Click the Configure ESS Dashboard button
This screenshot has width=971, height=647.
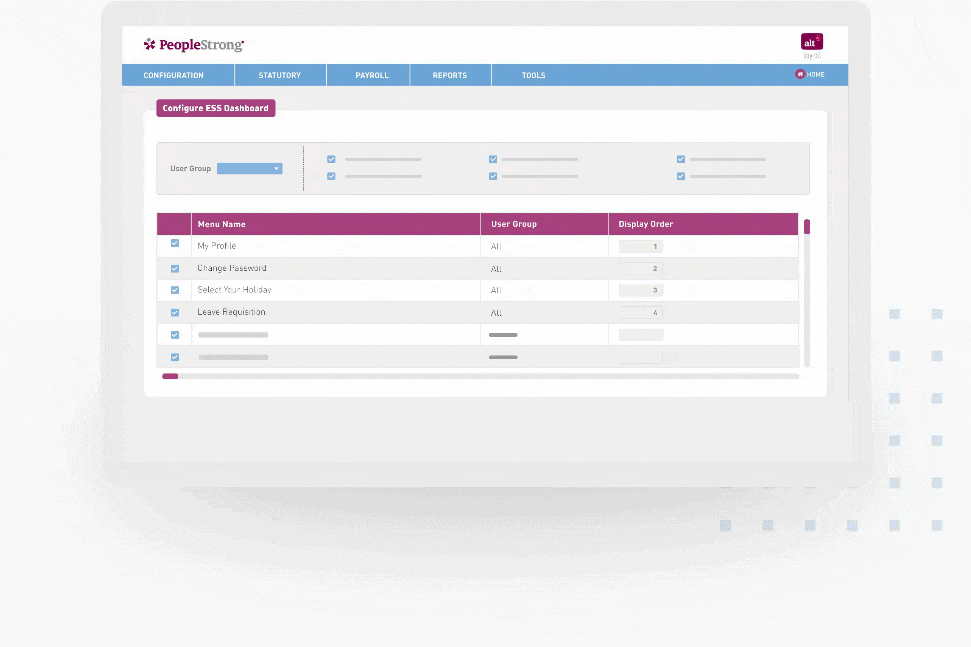click(x=216, y=108)
